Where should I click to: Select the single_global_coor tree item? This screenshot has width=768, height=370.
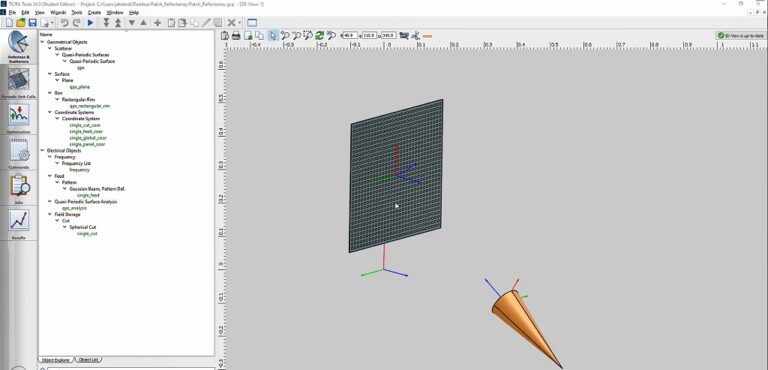88,138
